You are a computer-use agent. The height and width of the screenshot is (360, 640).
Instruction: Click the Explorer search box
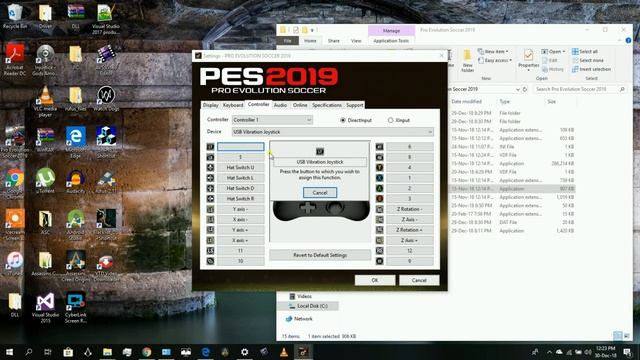click(580, 89)
